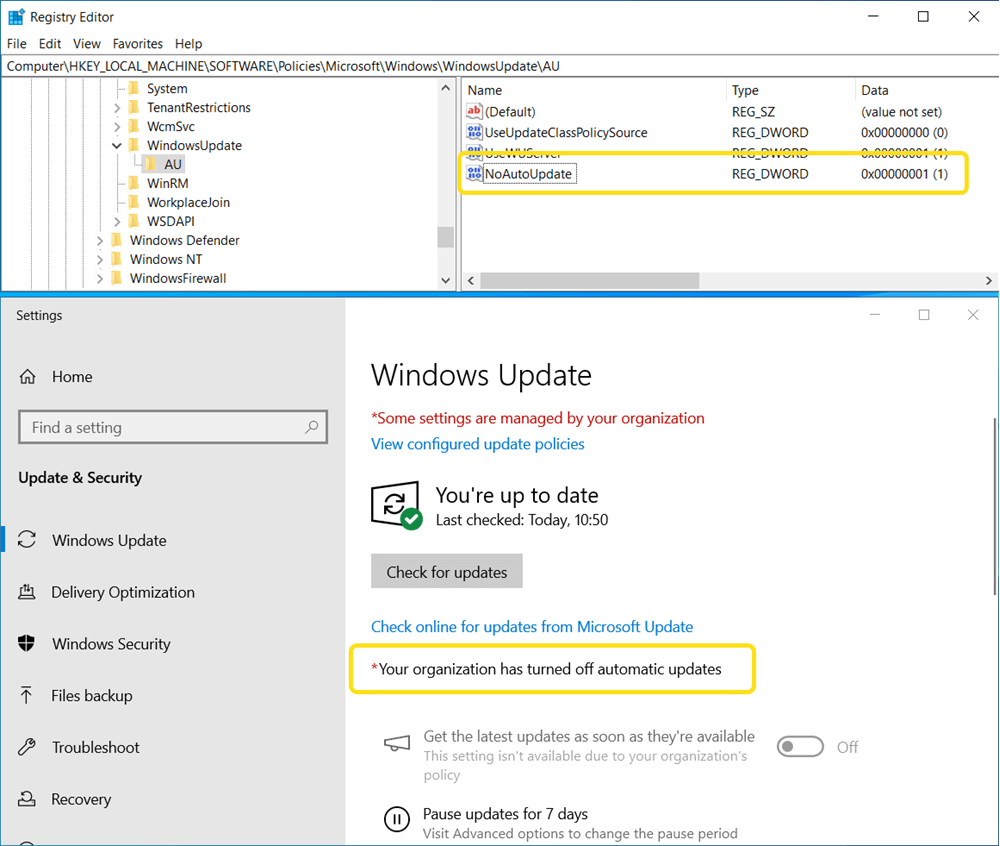Open View configured update policies link

tap(478, 444)
